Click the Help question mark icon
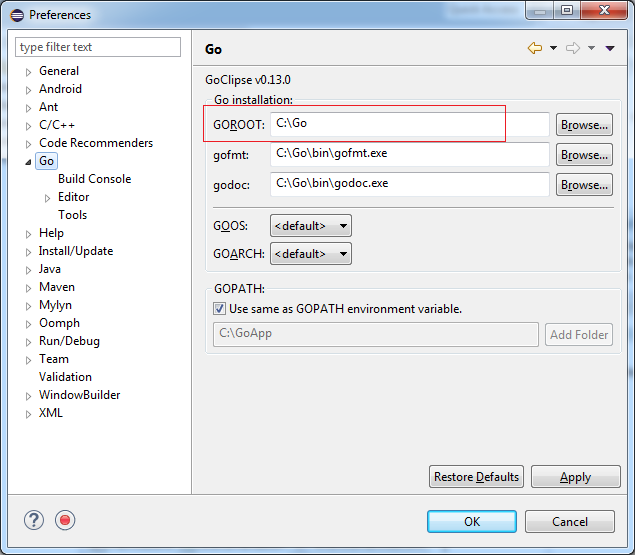This screenshot has width=635, height=555. (34, 520)
